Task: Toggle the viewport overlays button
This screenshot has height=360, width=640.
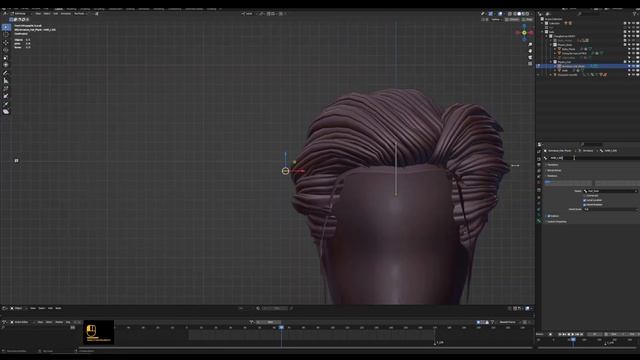Action: pyautogui.click(x=500, y=14)
